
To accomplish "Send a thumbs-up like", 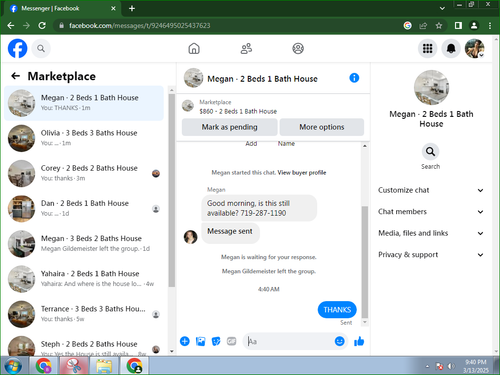I will coord(359,341).
